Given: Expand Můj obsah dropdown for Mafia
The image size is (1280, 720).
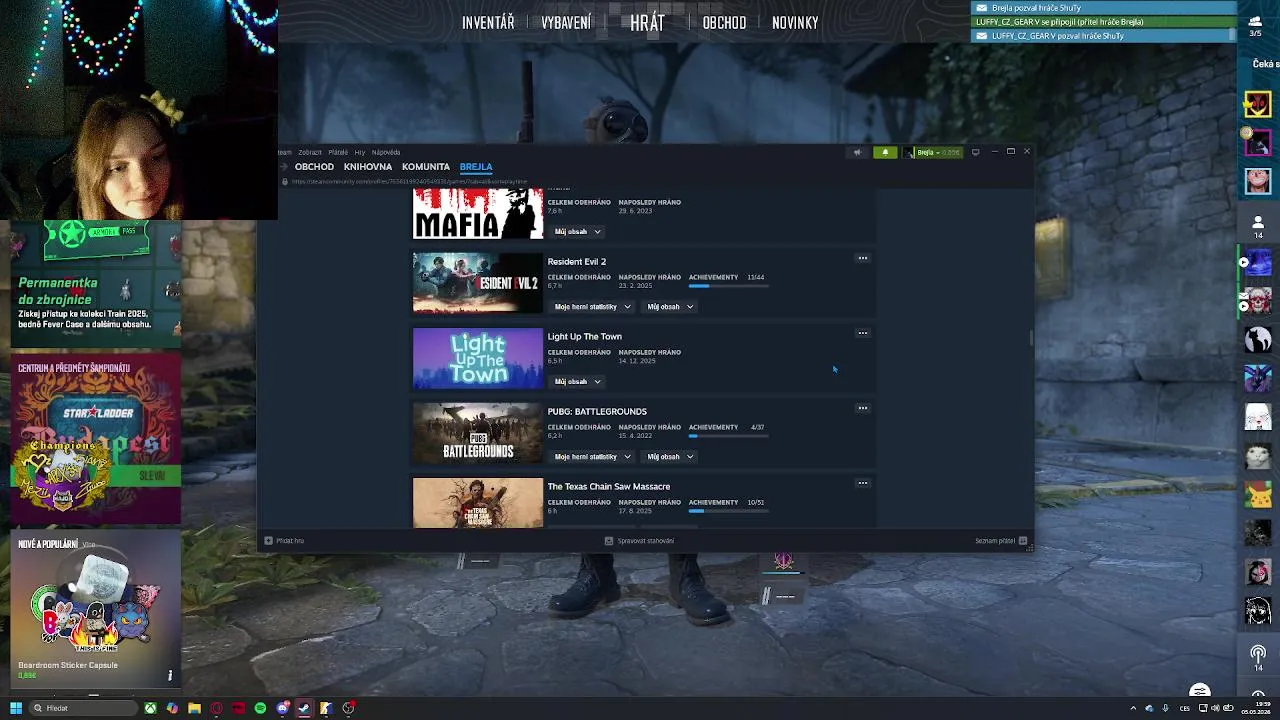Looking at the screenshot, I should [x=578, y=232].
